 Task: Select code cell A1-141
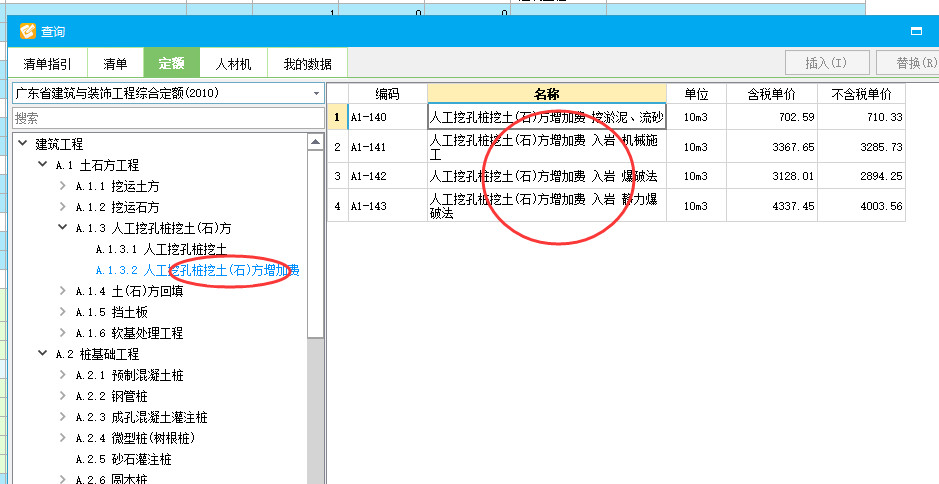[x=387, y=147]
